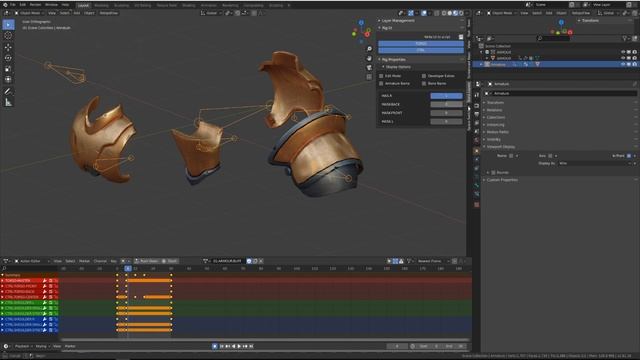
Task: Click the pan hand navigation gizmo
Action: (369, 58)
